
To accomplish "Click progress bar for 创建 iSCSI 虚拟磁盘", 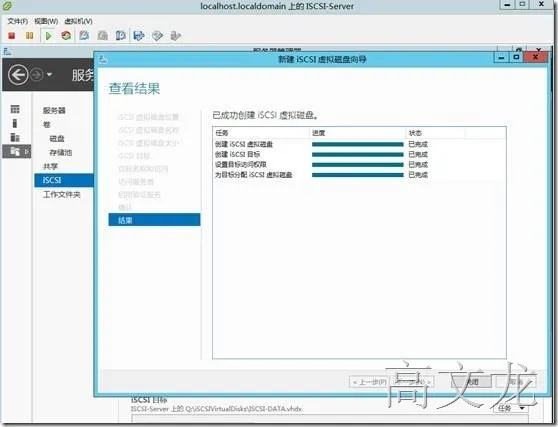I will [x=358, y=144].
